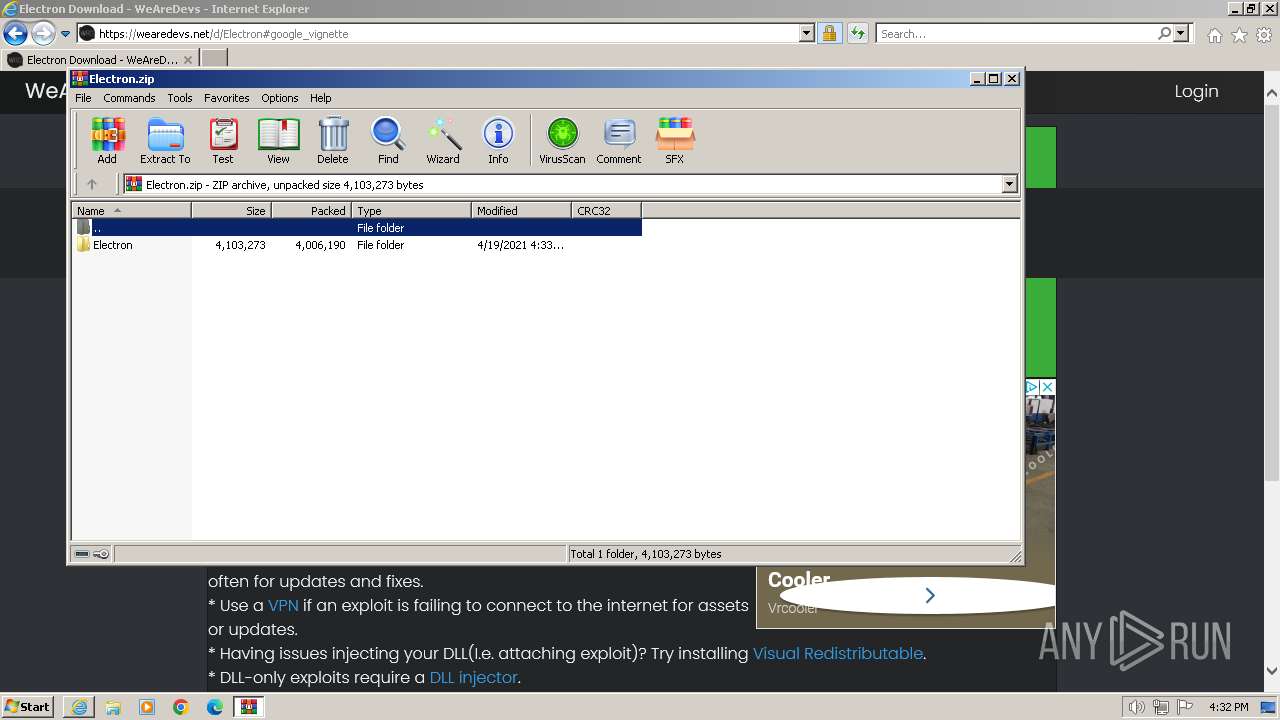Sort by the Size column header
Screen dimensions: 1280x720
tap(231, 211)
